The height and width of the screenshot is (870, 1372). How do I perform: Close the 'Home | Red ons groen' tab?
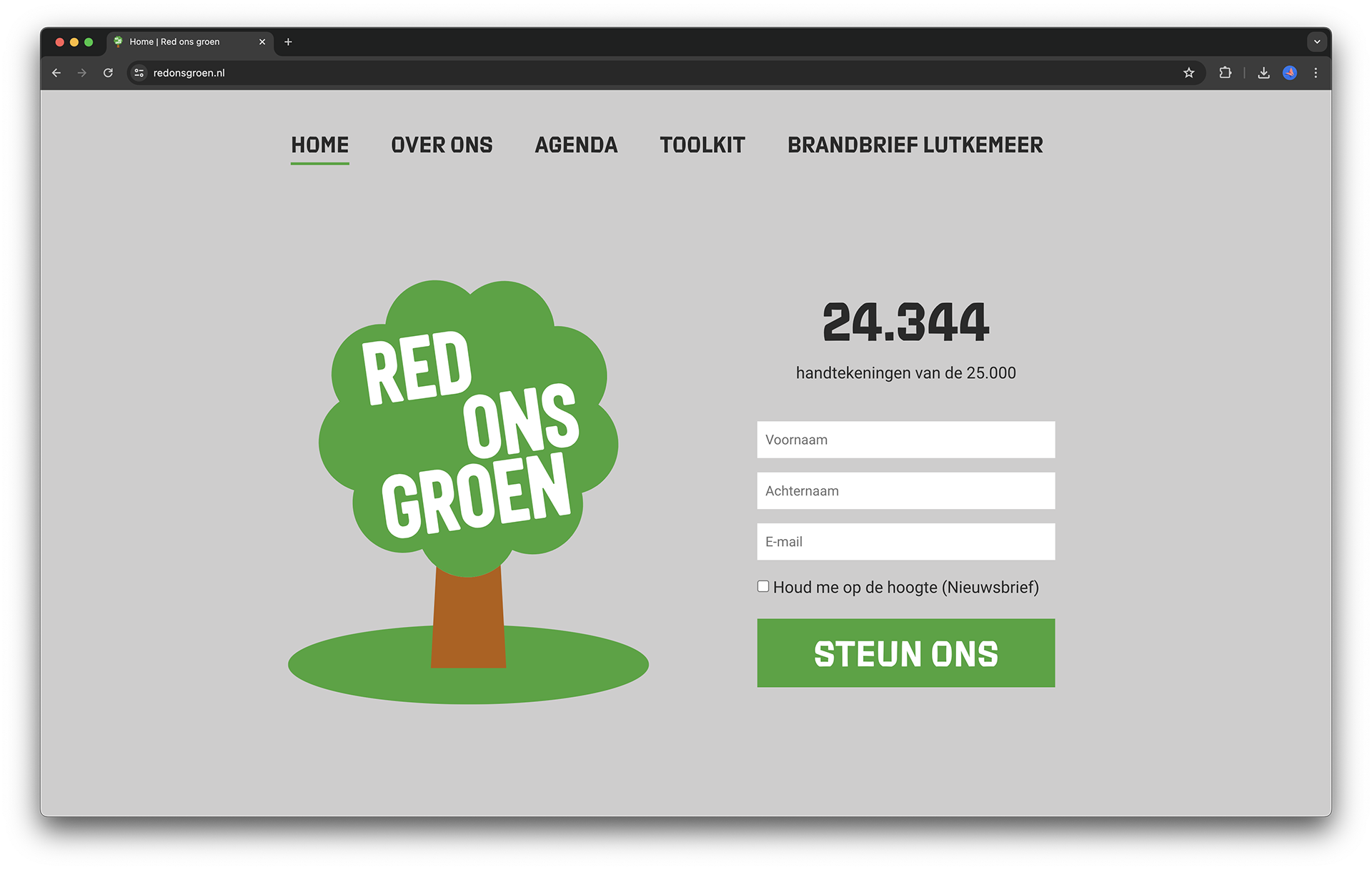click(262, 42)
